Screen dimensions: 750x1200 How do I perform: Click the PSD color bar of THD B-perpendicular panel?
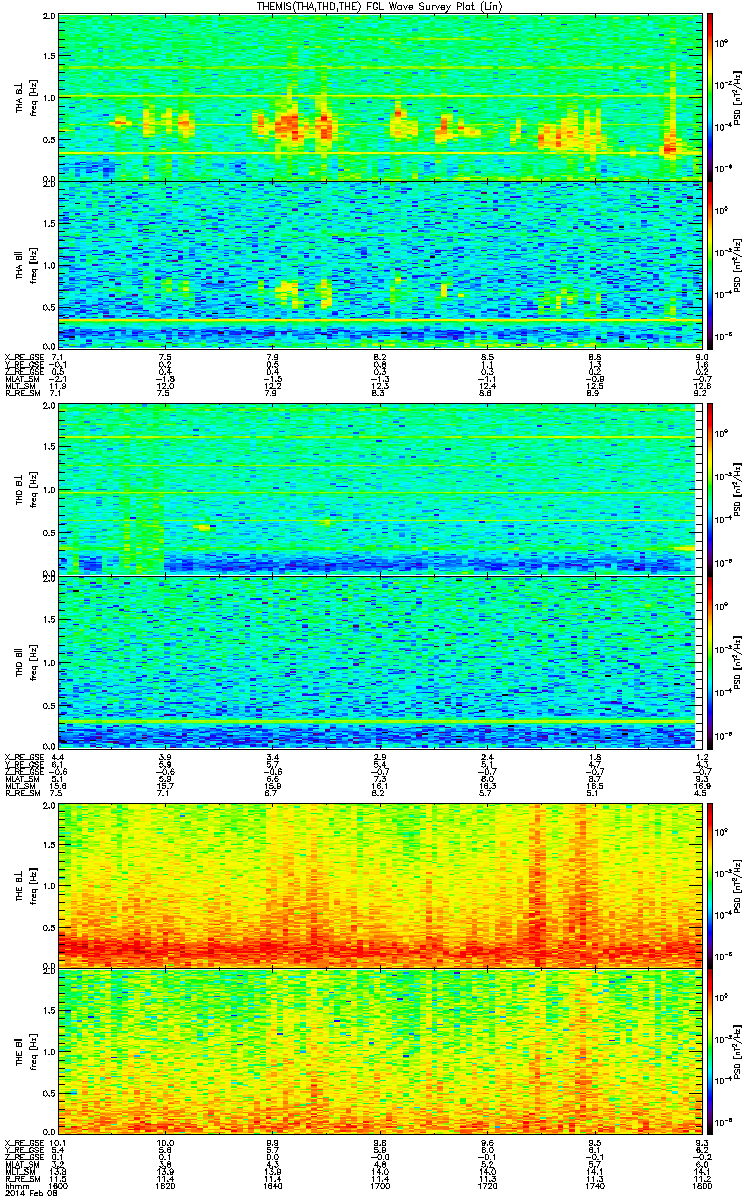tap(710, 489)
